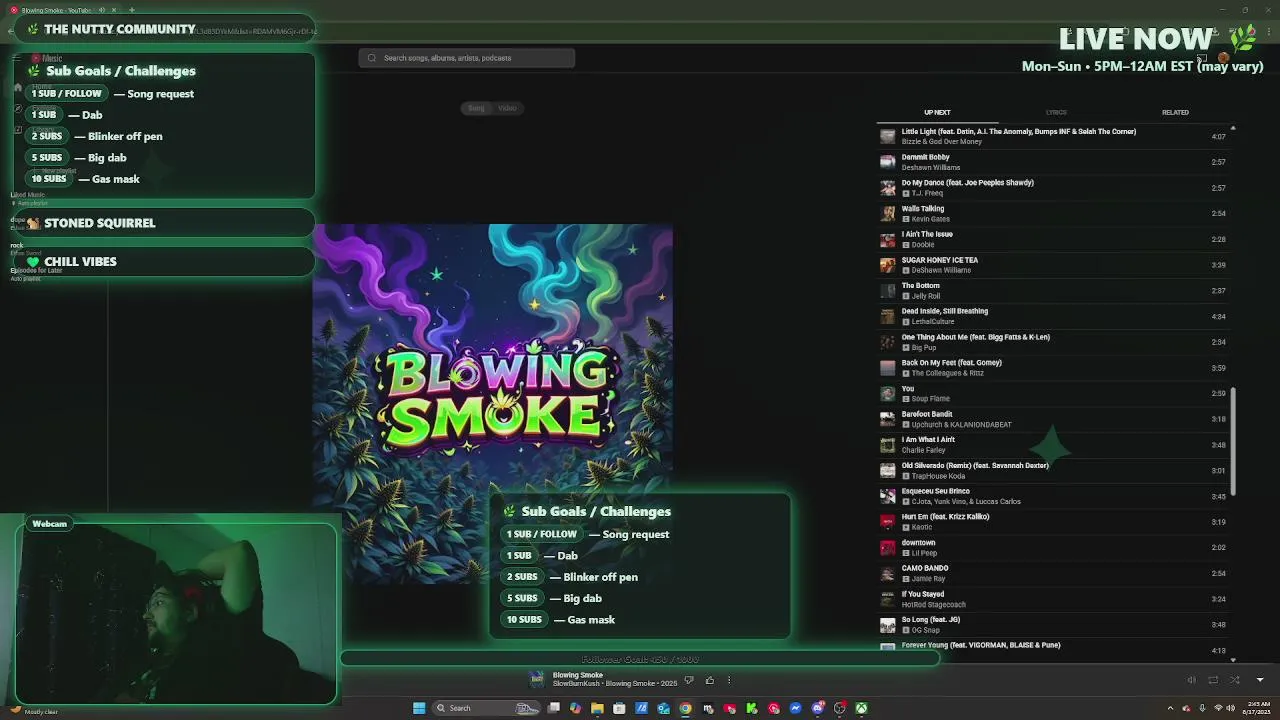Image resolution: width=1280 pixels, height=720 pixels.
Task: Open the Xbox app in taskbar
Action: [x=861, y=708]
